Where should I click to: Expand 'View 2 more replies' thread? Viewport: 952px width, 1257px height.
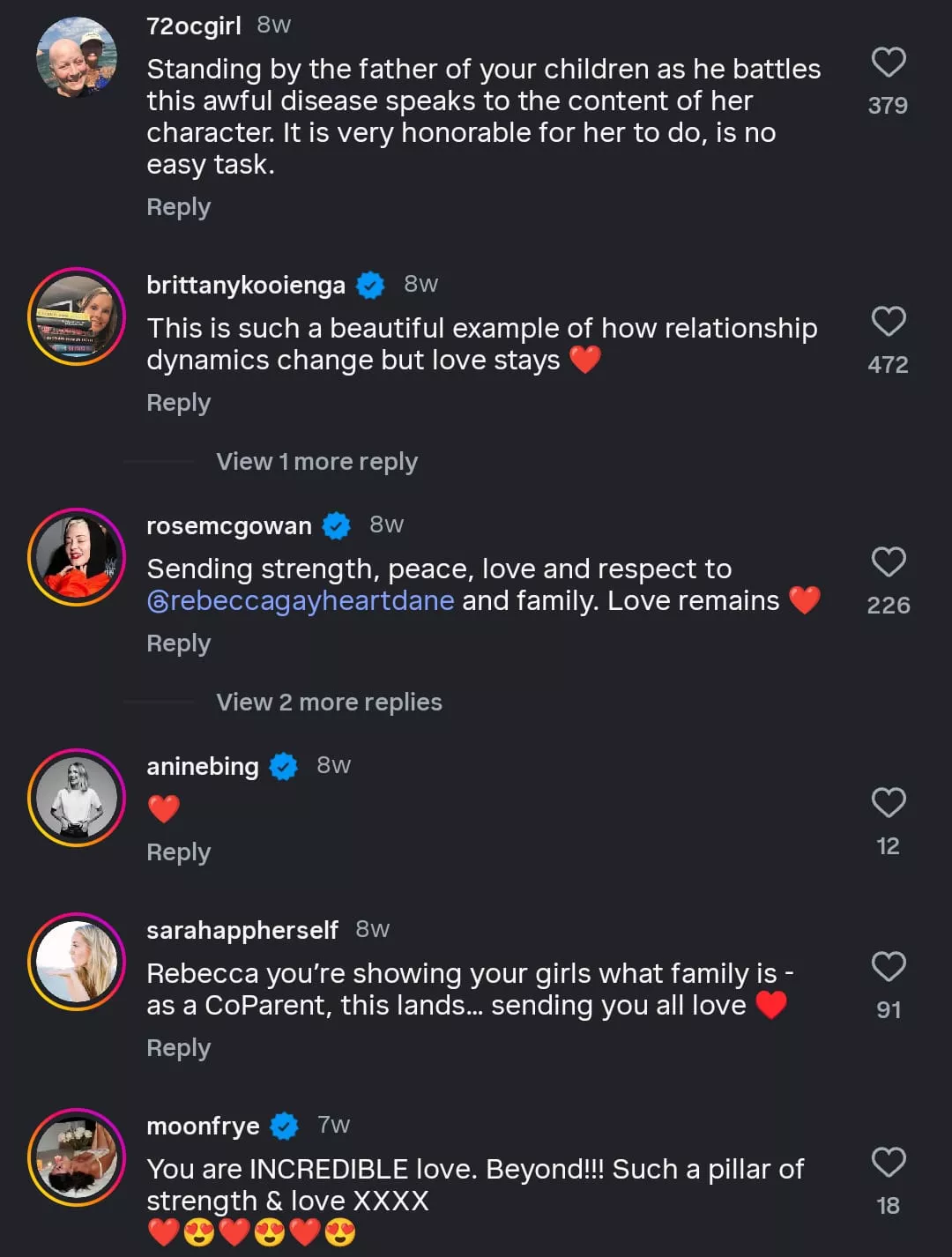coord(329,703)
